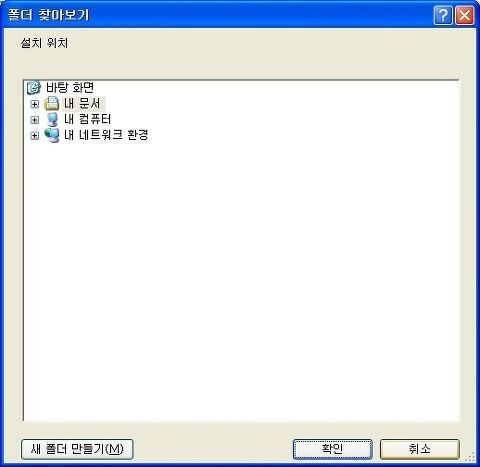Select the 내 컴퓨터 label text

coord(87,119)
